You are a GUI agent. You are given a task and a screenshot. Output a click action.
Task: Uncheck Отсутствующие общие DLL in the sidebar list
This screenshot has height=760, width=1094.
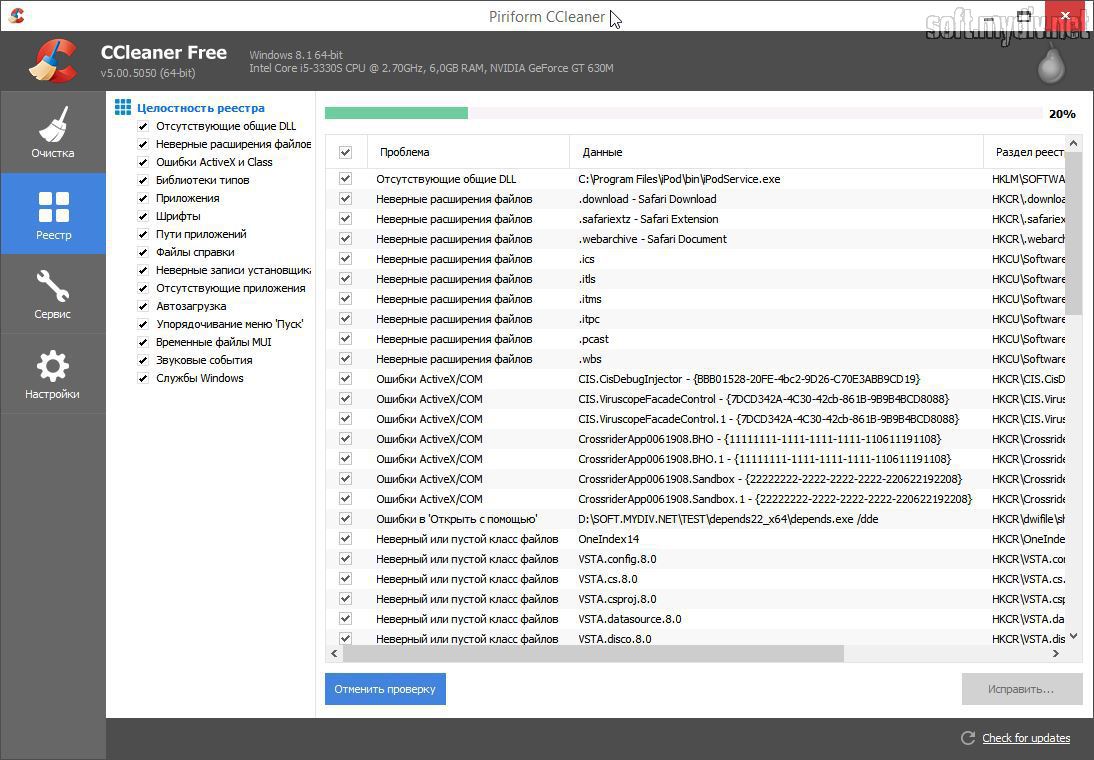[143, 126]
